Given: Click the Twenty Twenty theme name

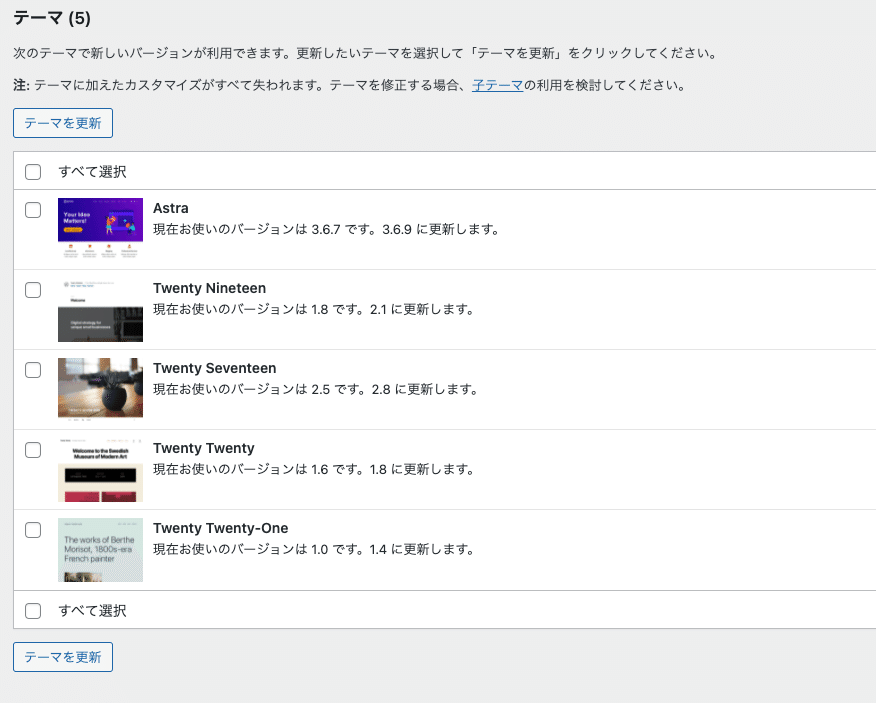Looking at the screenshot, I should point(203,448).
